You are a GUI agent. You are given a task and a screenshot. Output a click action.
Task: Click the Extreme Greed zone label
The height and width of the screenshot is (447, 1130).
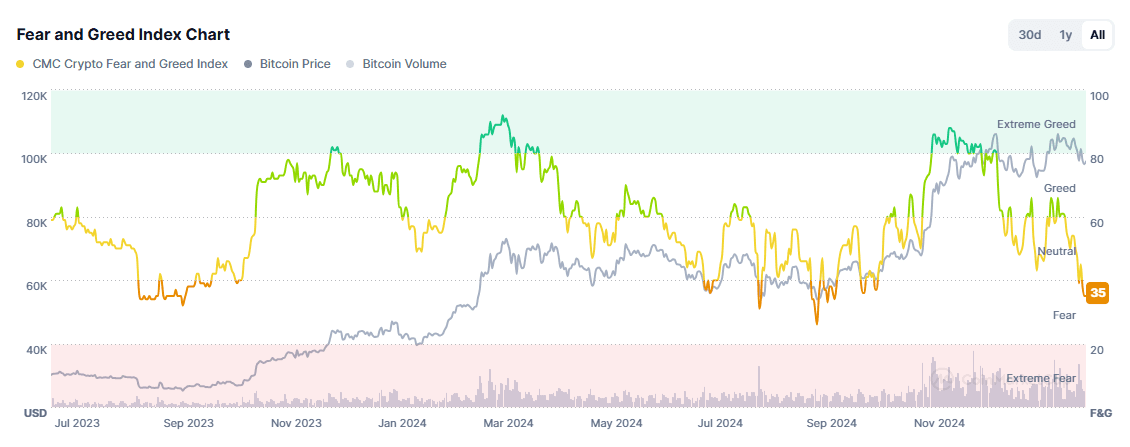(1036, 124)
